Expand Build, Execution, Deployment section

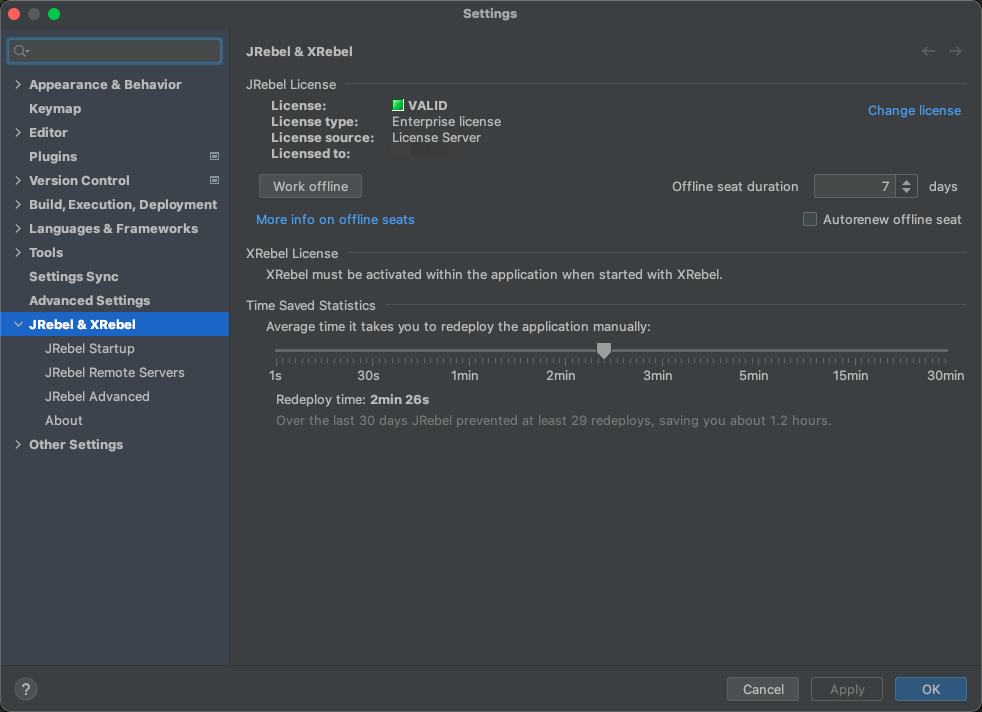pos(18,204)
